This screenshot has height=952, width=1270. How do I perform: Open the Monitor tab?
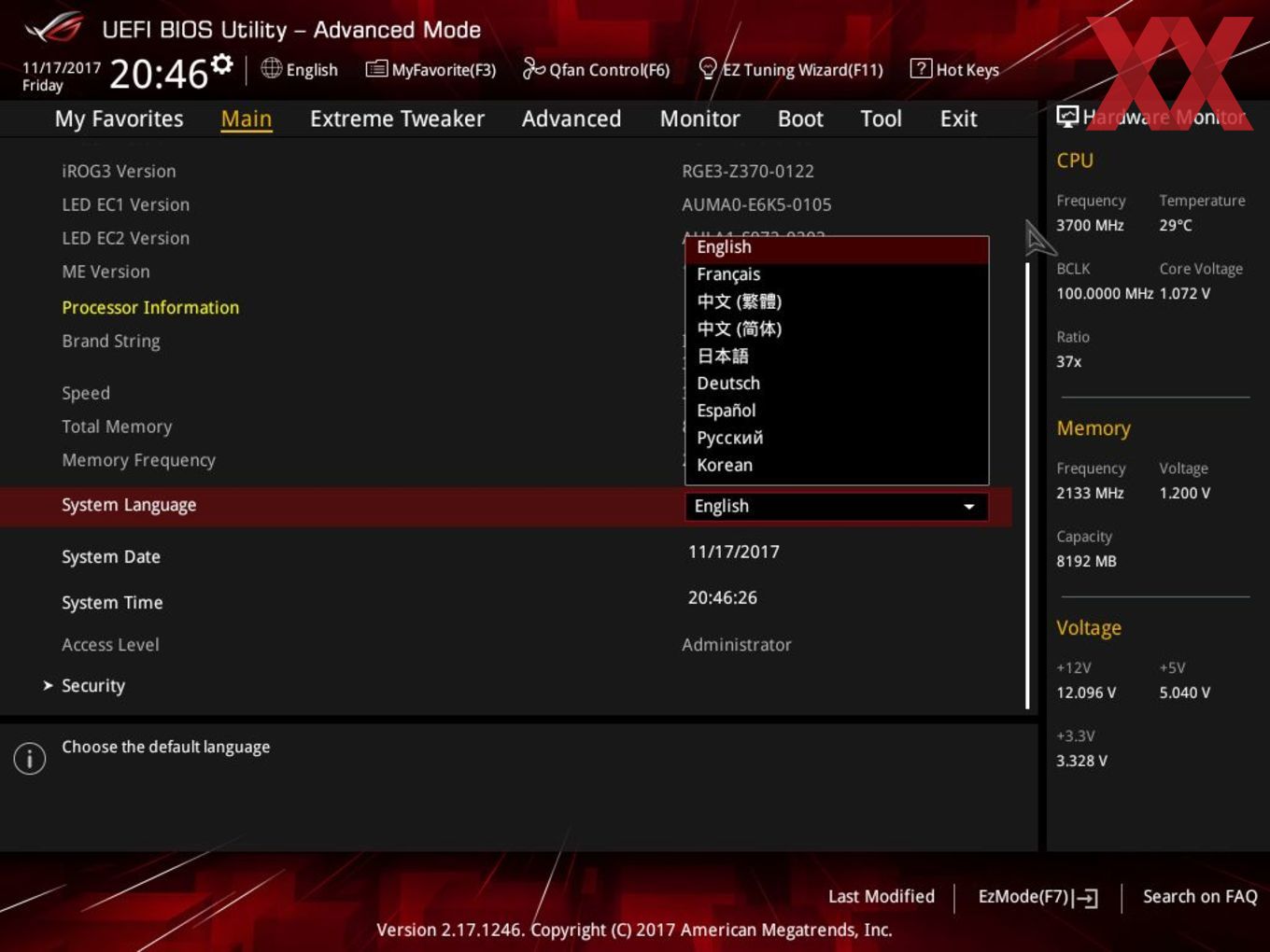[x=699, y=119]
